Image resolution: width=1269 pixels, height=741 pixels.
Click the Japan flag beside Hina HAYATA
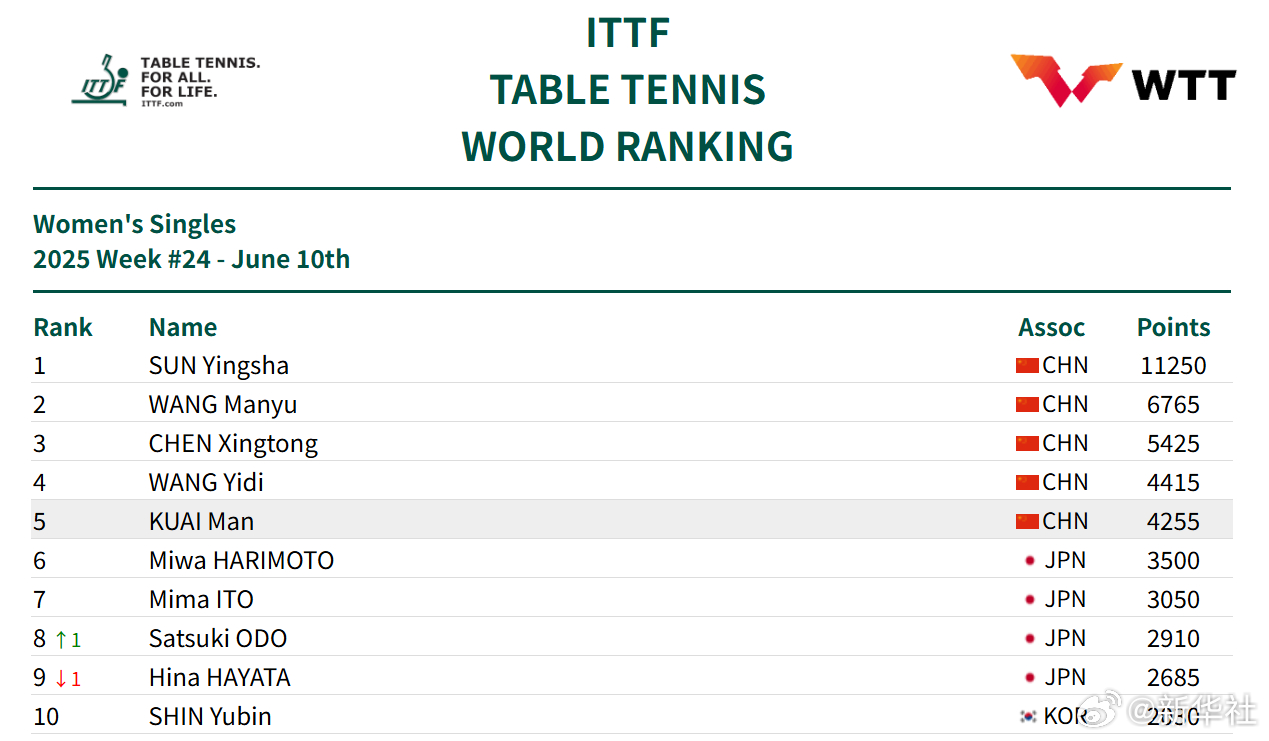pos(1029,678)
